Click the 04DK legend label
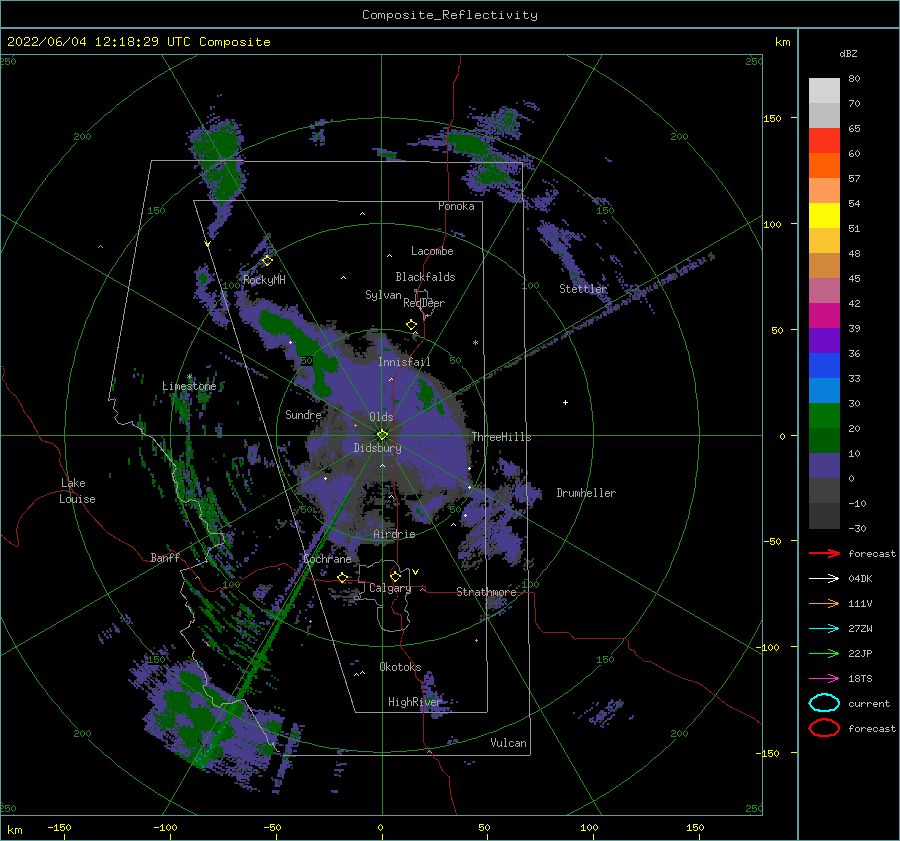Screen dimensions: 900x841 860,579
